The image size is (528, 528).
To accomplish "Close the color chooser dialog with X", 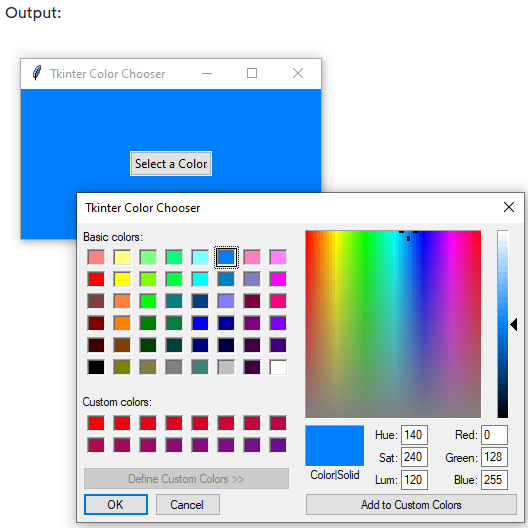I will 508,207.
